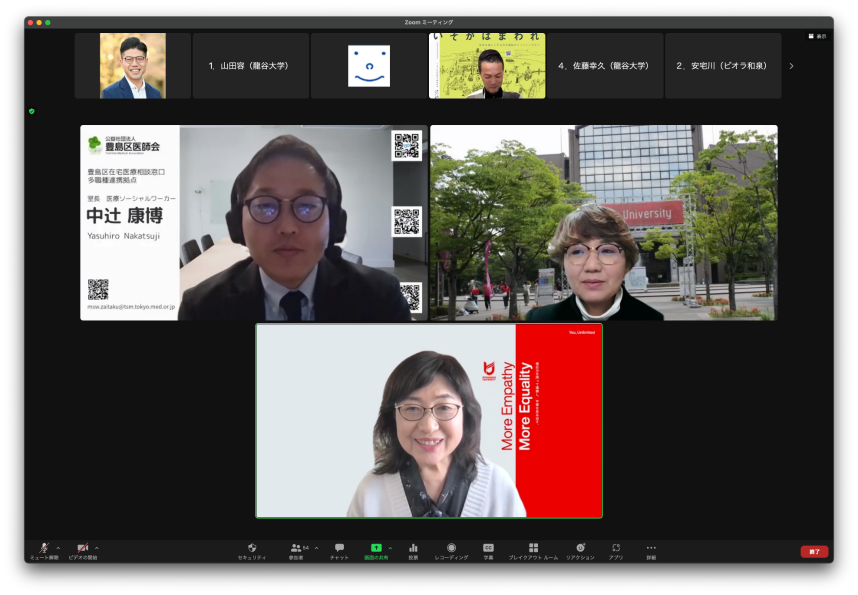Open the More (詳細) menu
The height and width of the screenshot is (595, 858).
click(x=651, y=549)
